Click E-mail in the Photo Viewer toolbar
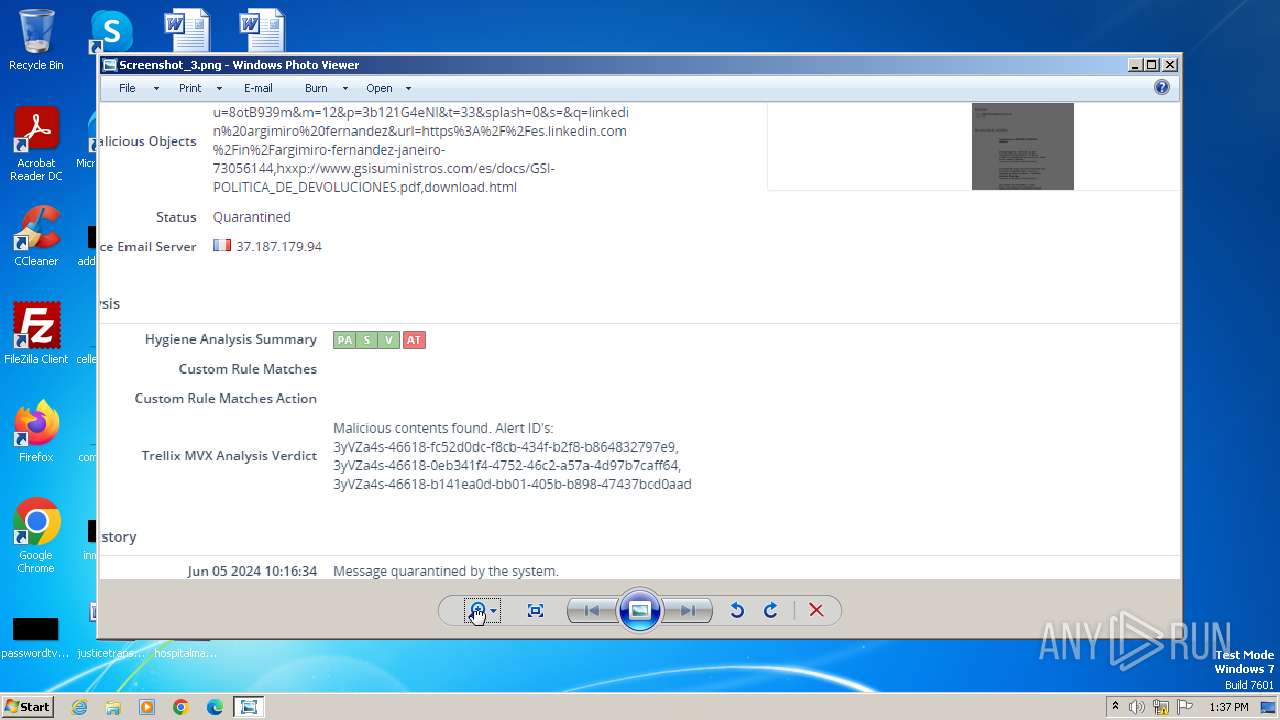Image resolution: width=1280 pixels, height=720 pixels. point(258,88)
